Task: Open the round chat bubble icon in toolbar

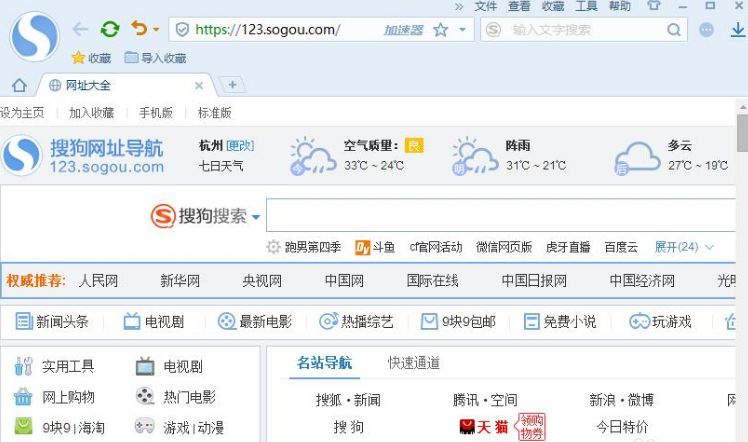Action: 706,30
